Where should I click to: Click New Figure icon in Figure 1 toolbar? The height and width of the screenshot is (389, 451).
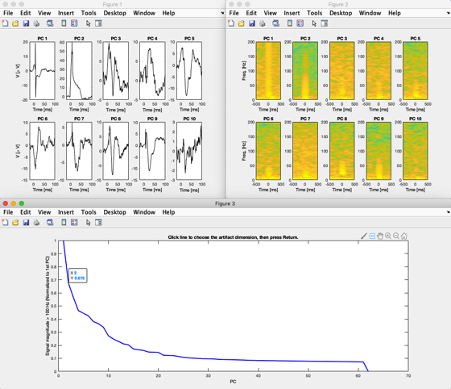5,23
